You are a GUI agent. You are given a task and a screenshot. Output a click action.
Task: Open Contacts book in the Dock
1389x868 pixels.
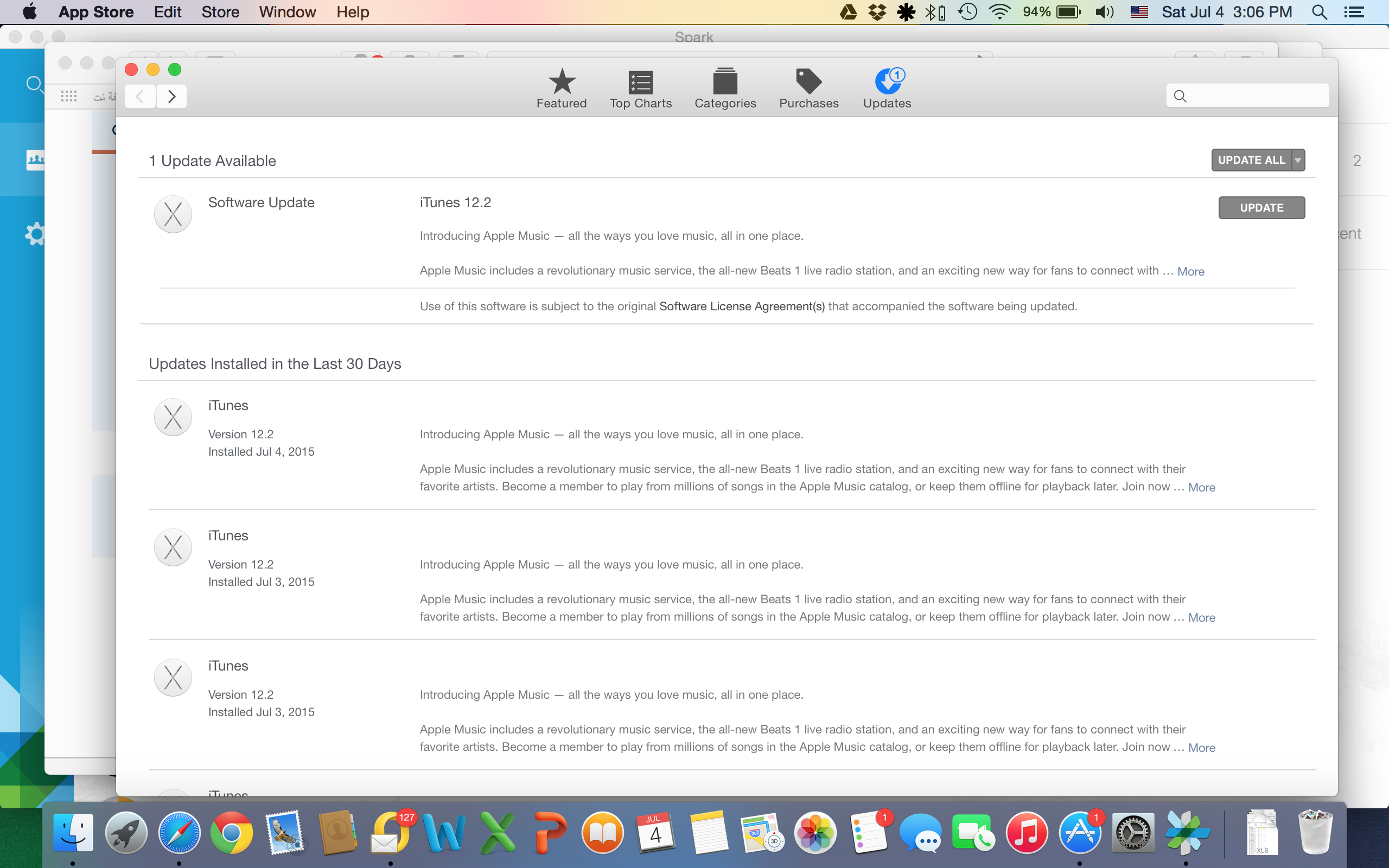[337, 832]
